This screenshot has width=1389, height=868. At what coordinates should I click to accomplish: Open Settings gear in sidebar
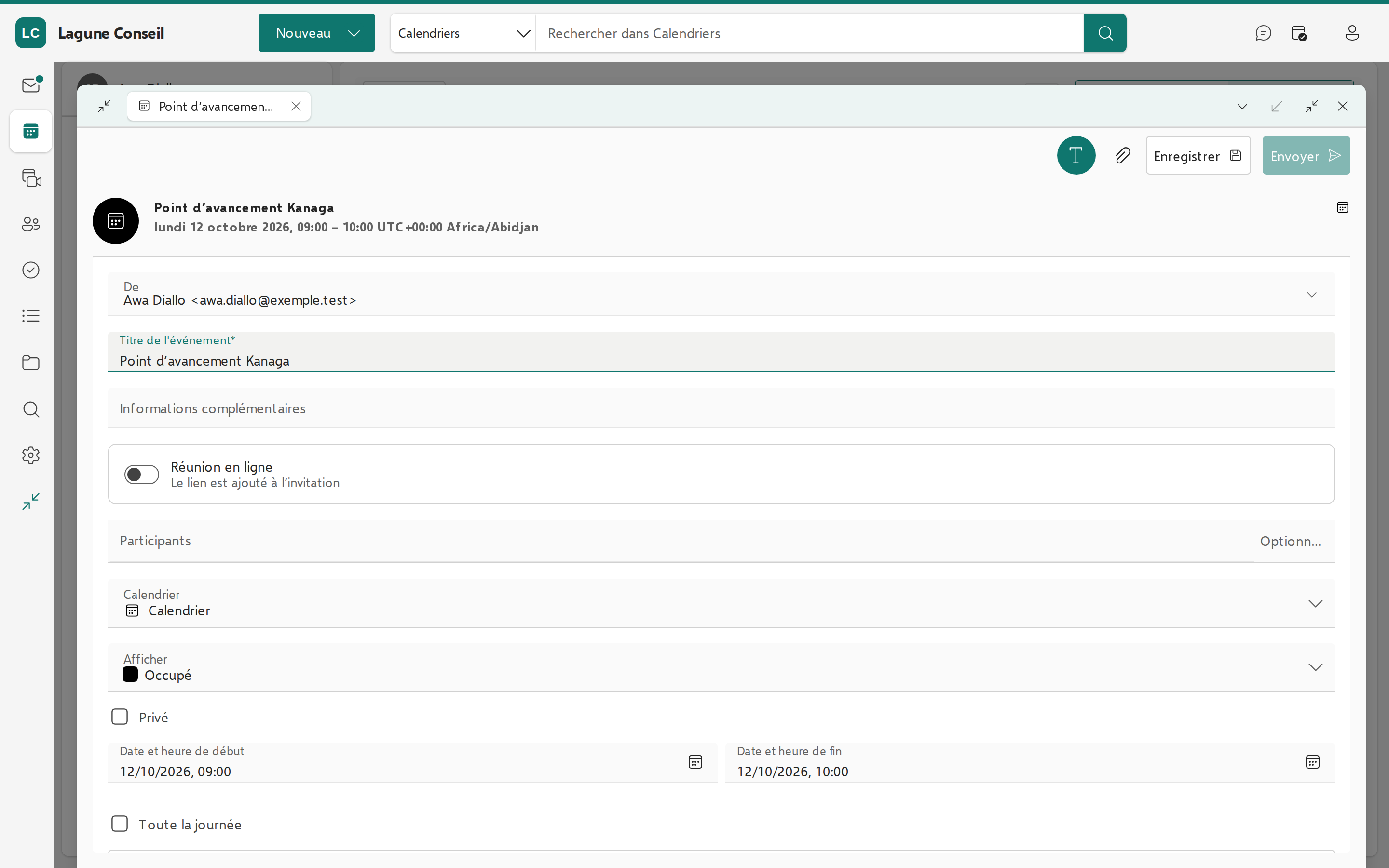pyautogui.click(x=30, y=455)
